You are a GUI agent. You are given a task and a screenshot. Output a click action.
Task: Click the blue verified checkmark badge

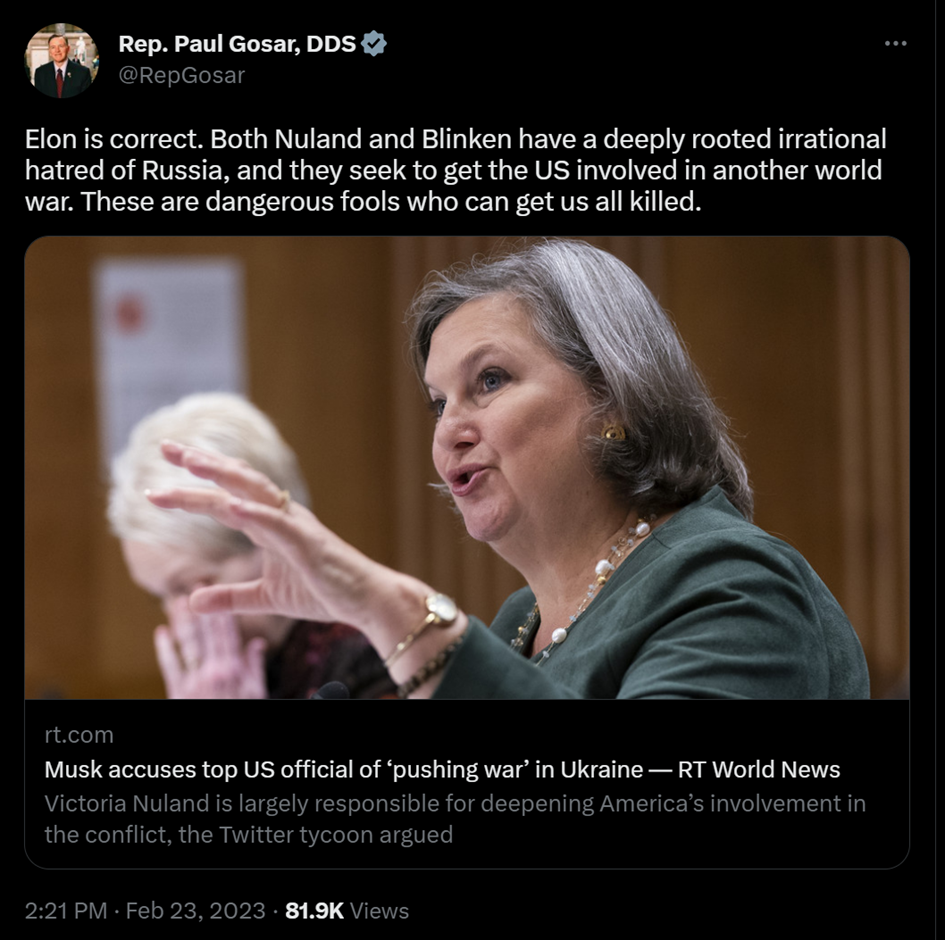(373, 44)
